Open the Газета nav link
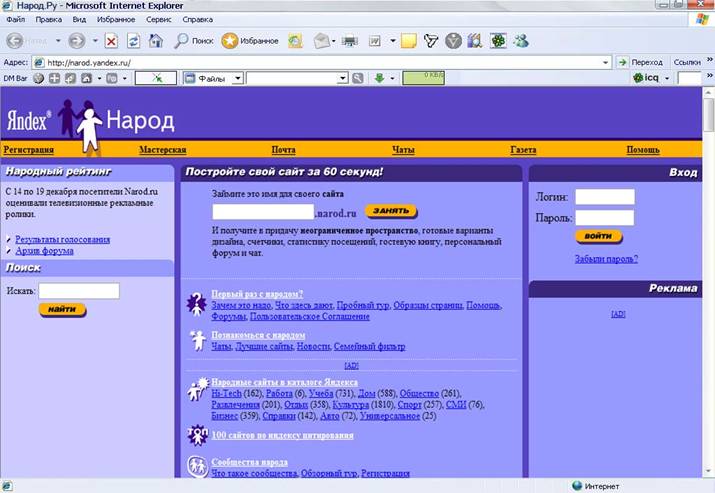 (523, 150)
